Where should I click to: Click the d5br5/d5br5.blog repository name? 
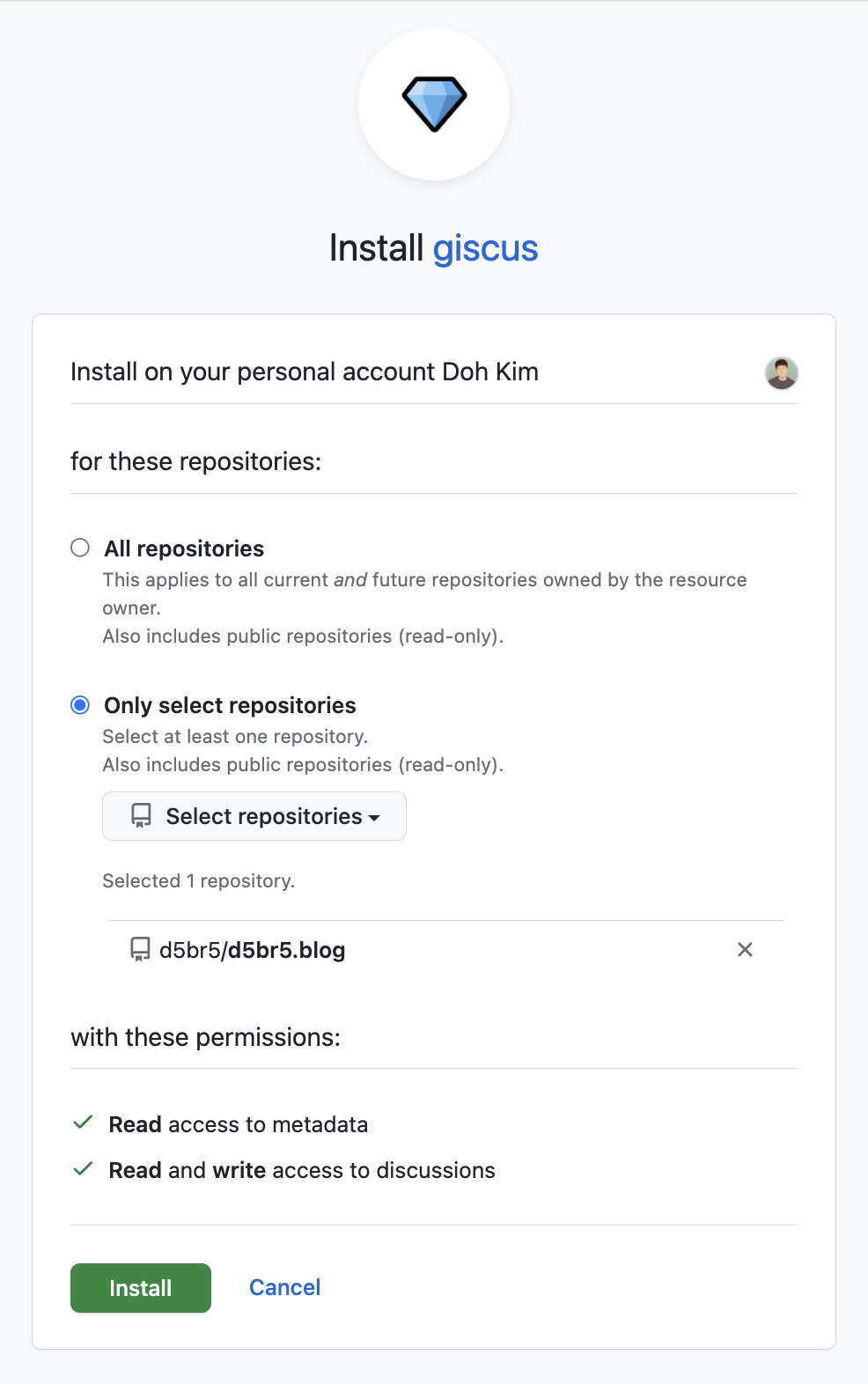click(x=253, y=950)
